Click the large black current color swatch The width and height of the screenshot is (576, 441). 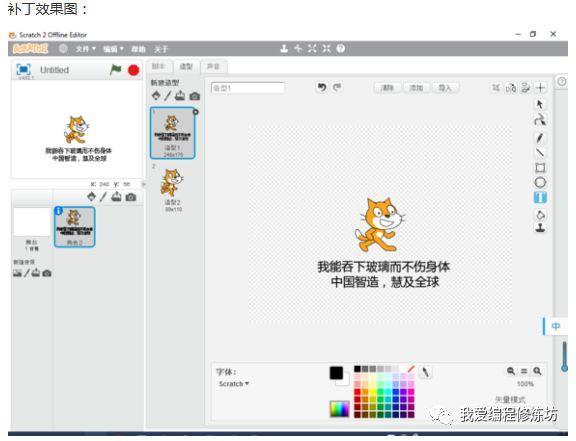336,373
